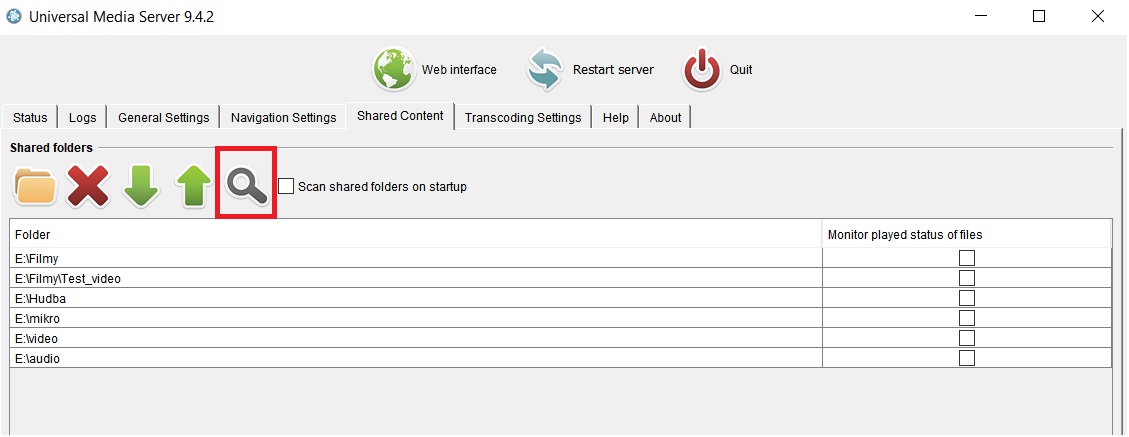This screenshot has width=1129, height=437.
Task: Select the E:\Filmy folder row
Action: point(416,258)
